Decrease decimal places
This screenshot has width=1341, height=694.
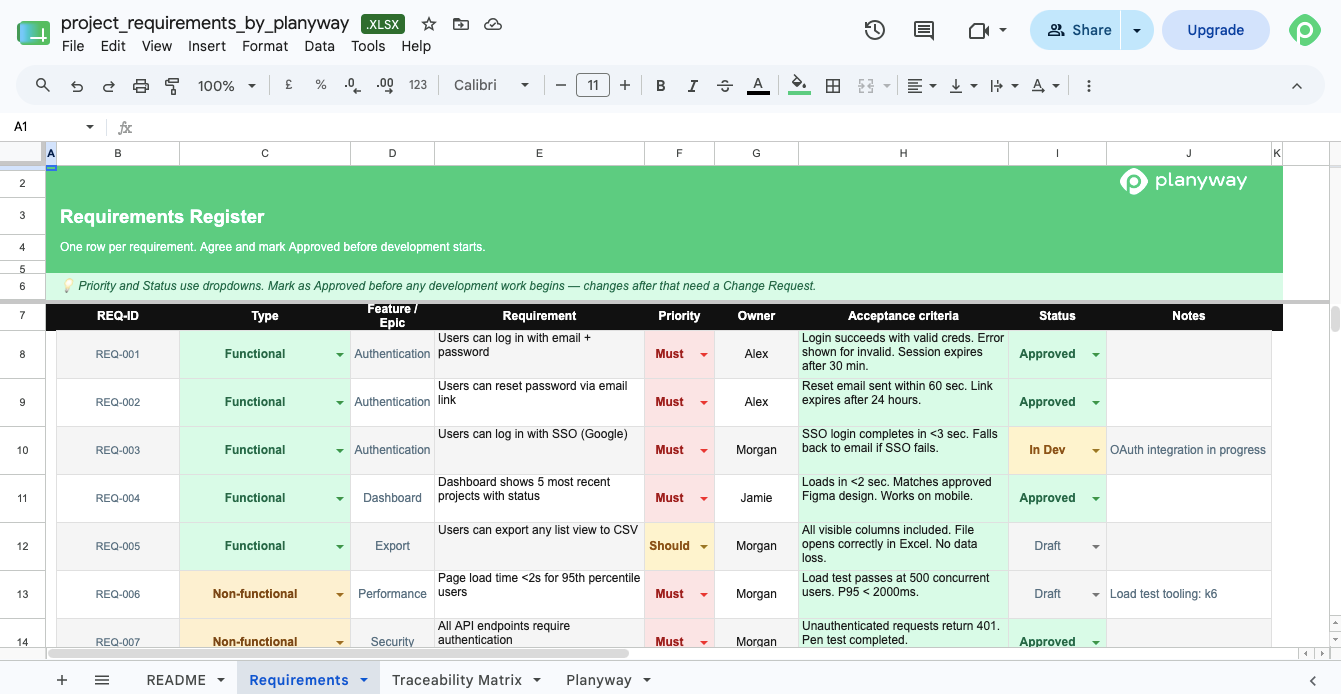coord(352,86)
